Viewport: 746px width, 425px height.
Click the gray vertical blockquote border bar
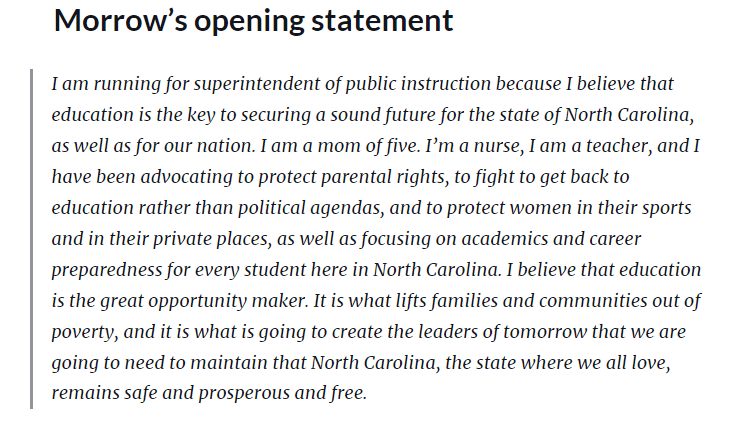[33, 238]
